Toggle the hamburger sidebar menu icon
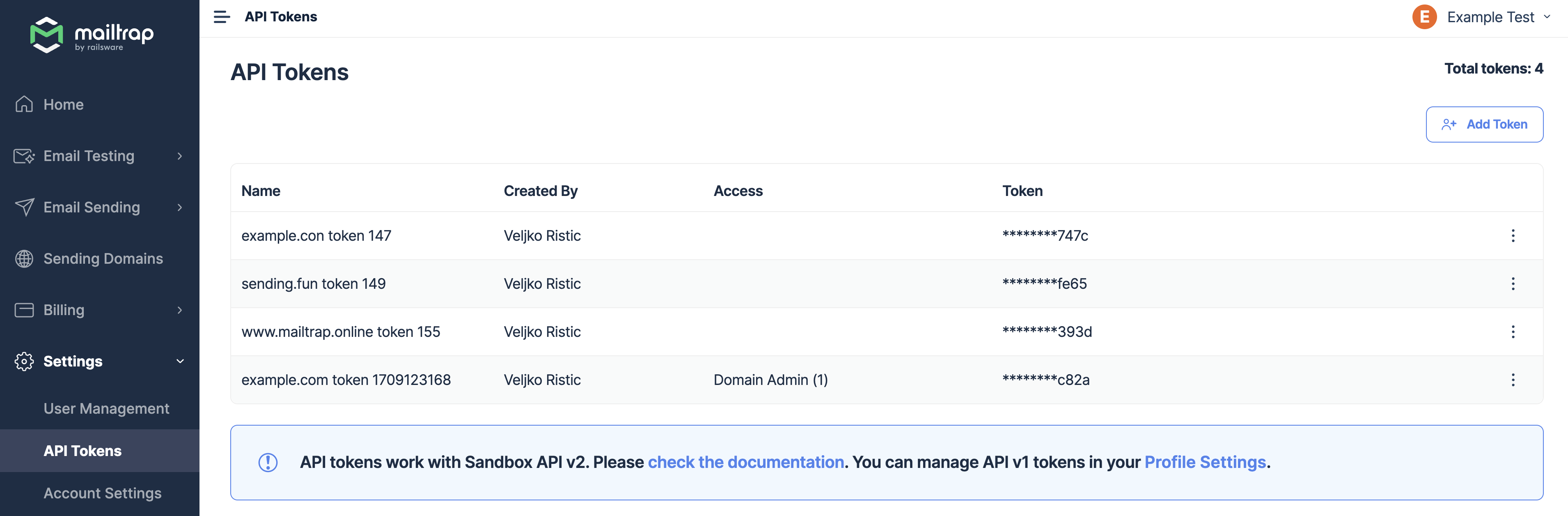The image size is (1568, 516). [222, 17]
